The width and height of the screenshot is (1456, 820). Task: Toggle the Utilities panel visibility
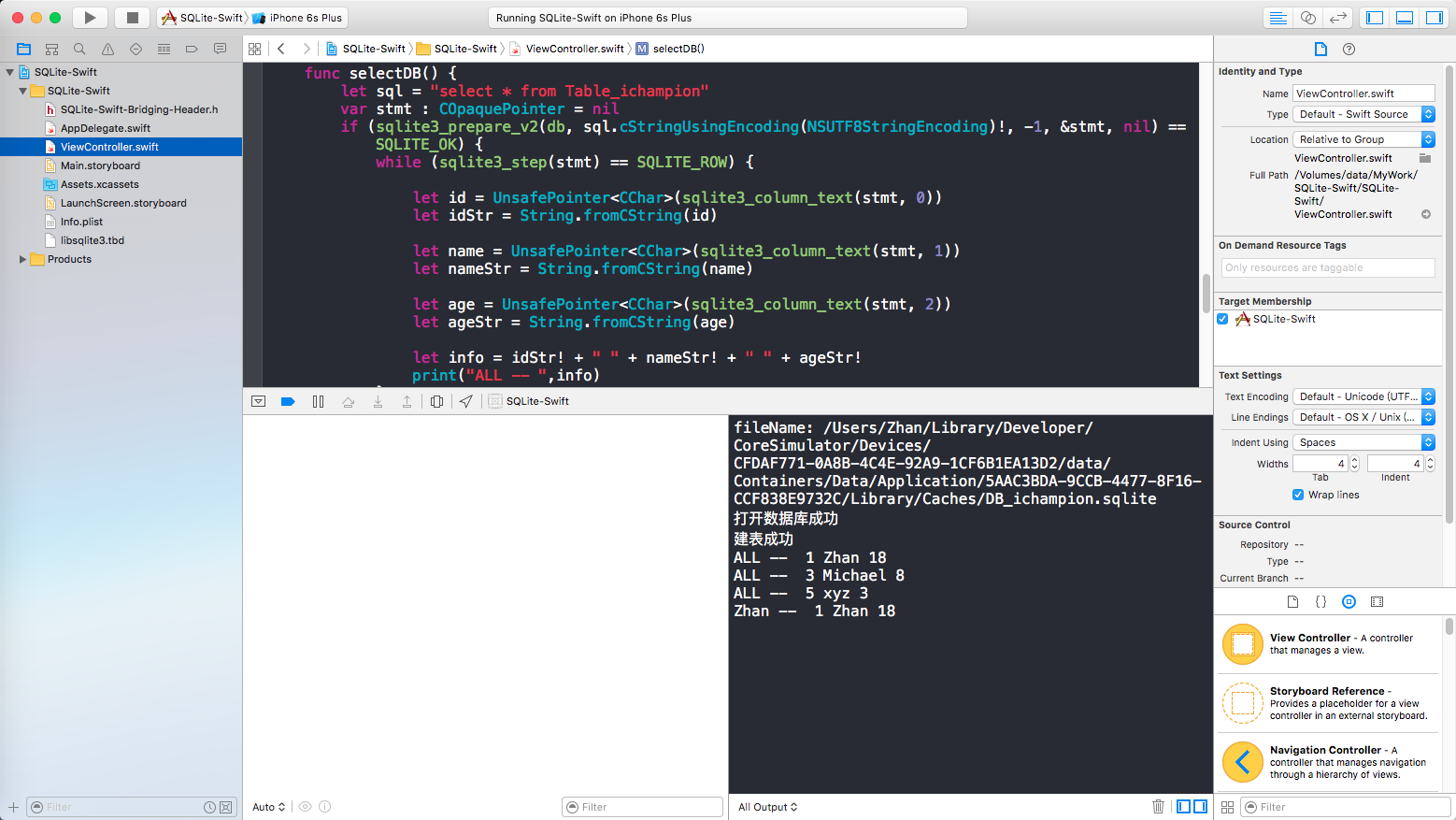[1434, 18]
